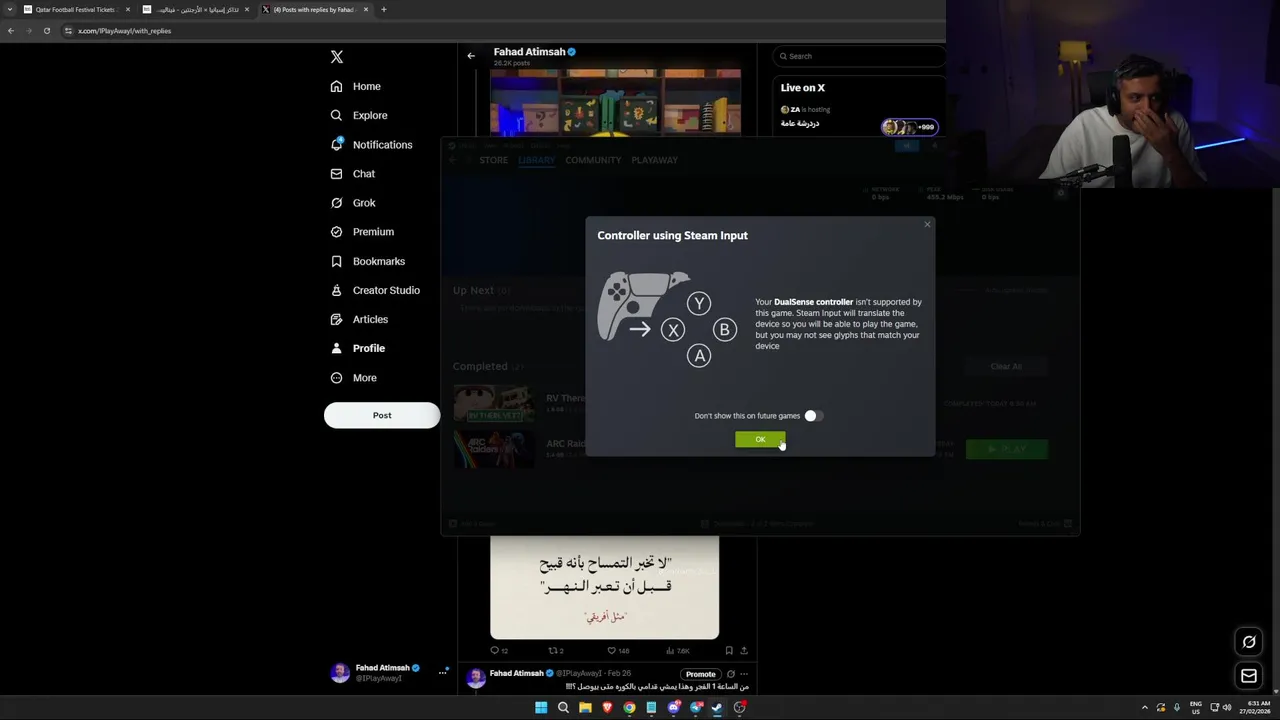Screen dimensions: 1280x720
Task: Bookmark the quote image post
Action: point(729,650)
